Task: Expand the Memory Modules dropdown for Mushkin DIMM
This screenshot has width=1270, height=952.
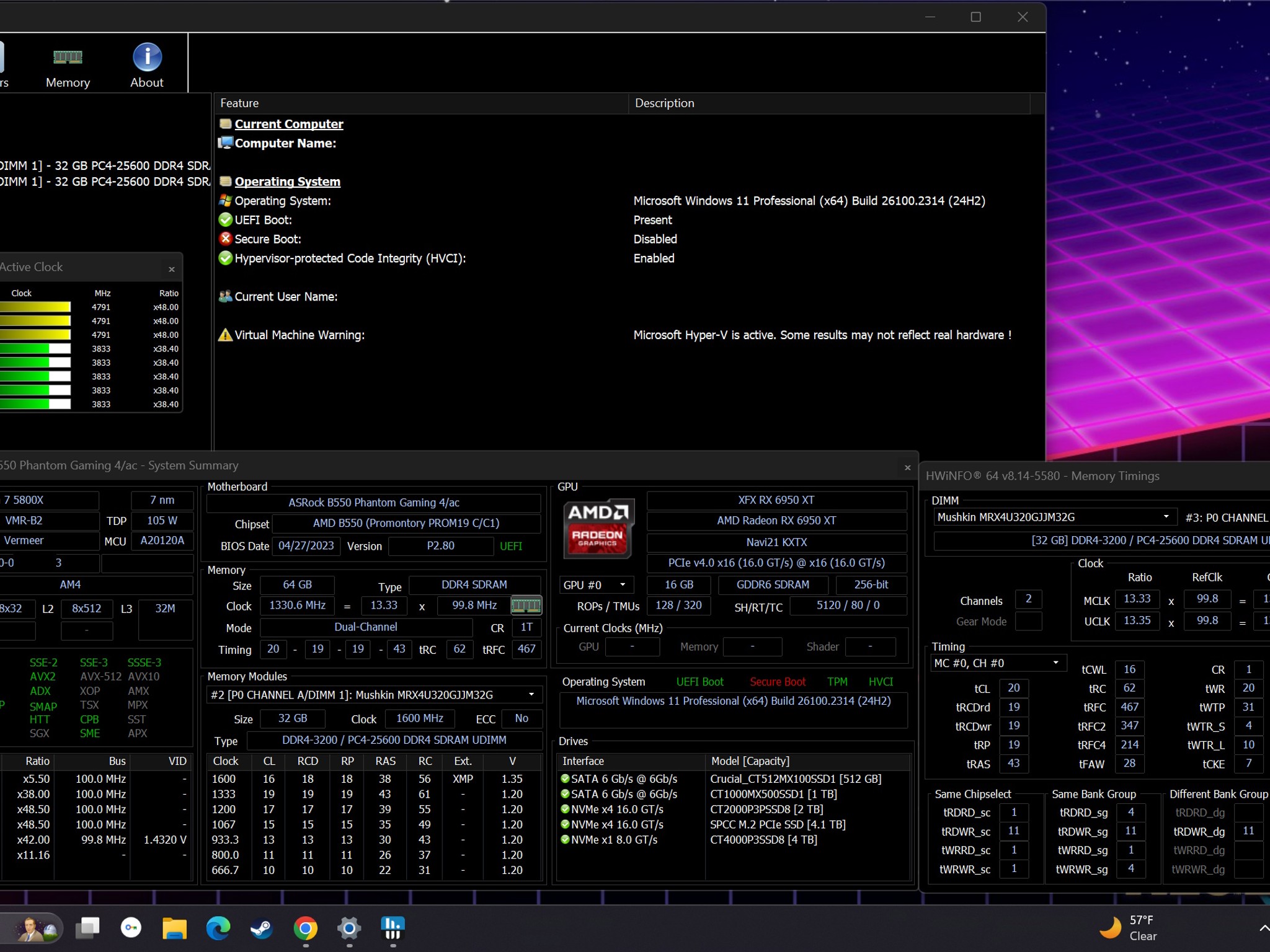Action: pos(374,695)
